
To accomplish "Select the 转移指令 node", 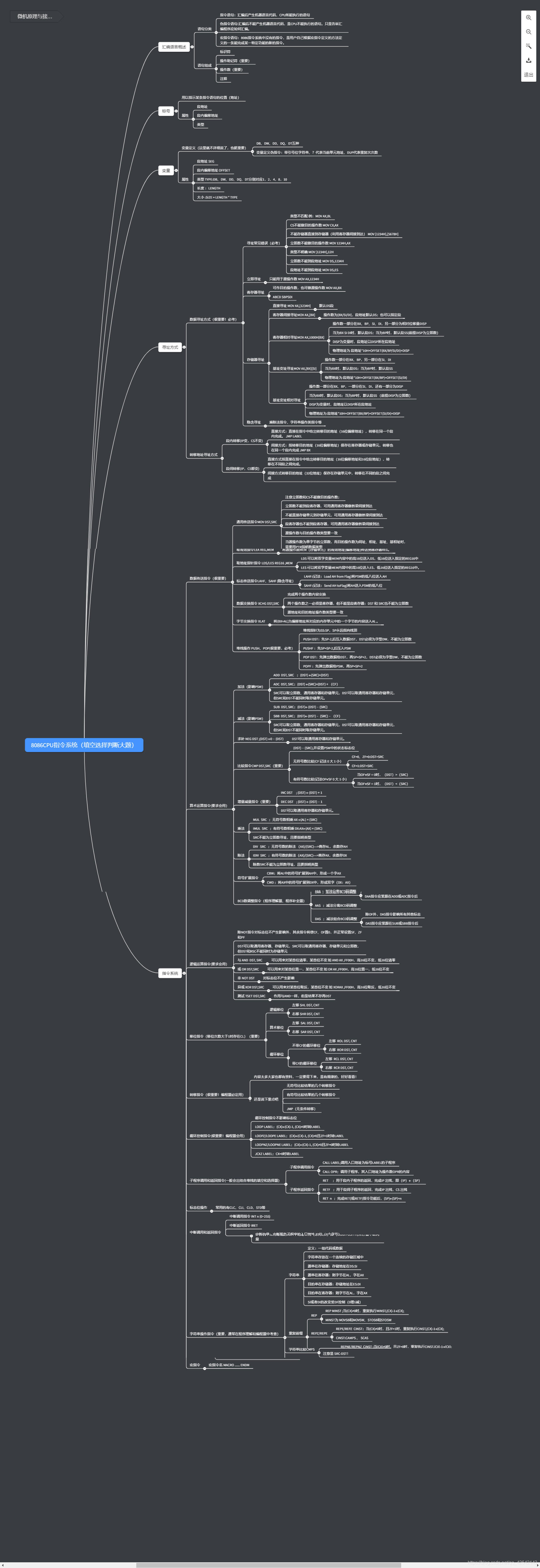I will click(216, 1094).
